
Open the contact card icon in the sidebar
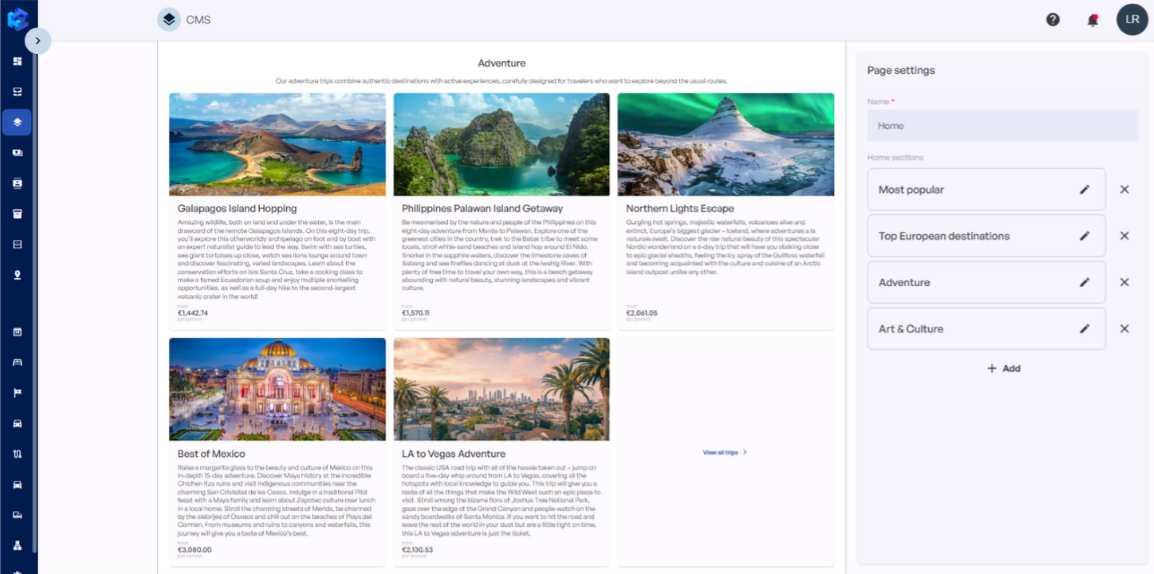(x=17, y=183)
